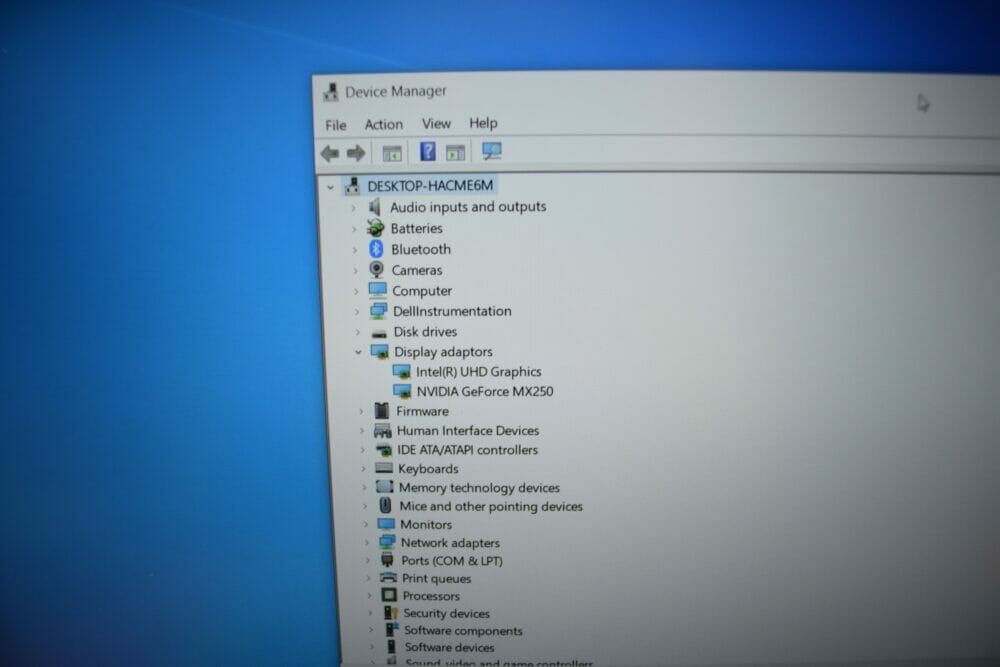Click the Monitors category icon
Image resolution: width=1000 pixels, height=667 pixels.
(386, 524)
